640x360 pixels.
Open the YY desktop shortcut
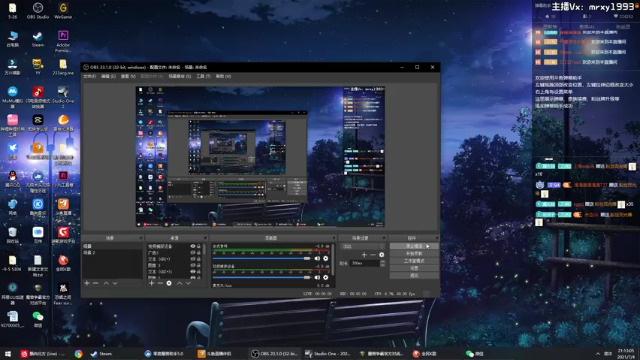pyautogui.click(x=38, y=67)
